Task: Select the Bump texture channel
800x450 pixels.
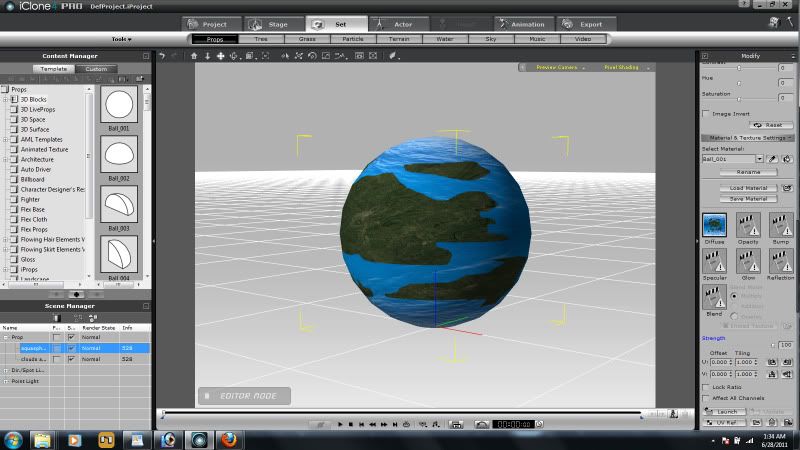Action: coord(781,224)
